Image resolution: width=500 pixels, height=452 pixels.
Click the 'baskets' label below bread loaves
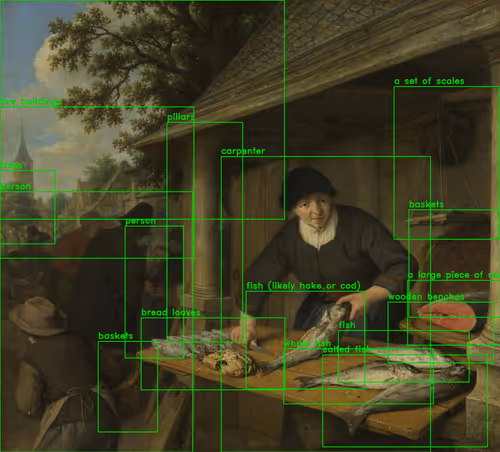click(x=115, y=336)
